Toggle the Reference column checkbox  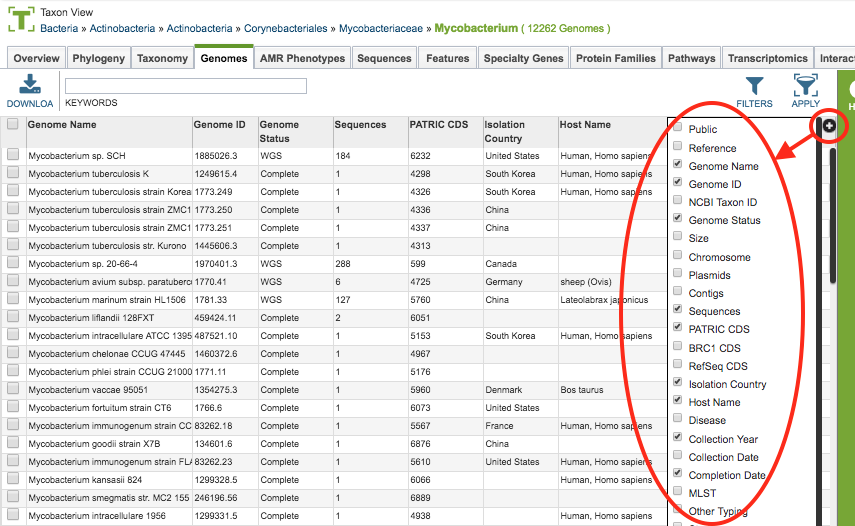click(x=677, y=146)
